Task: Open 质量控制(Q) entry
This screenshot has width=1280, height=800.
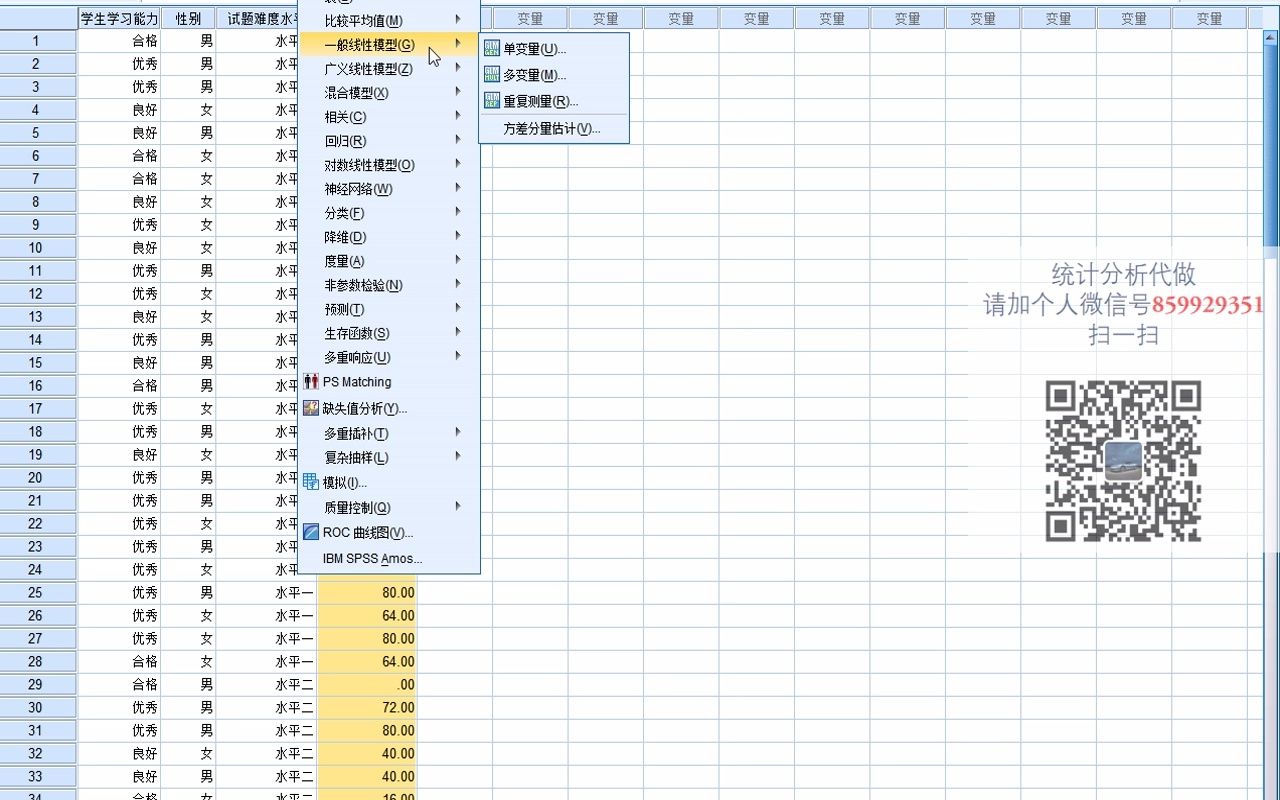Action: pyautogui.click(x=389, y=507)
